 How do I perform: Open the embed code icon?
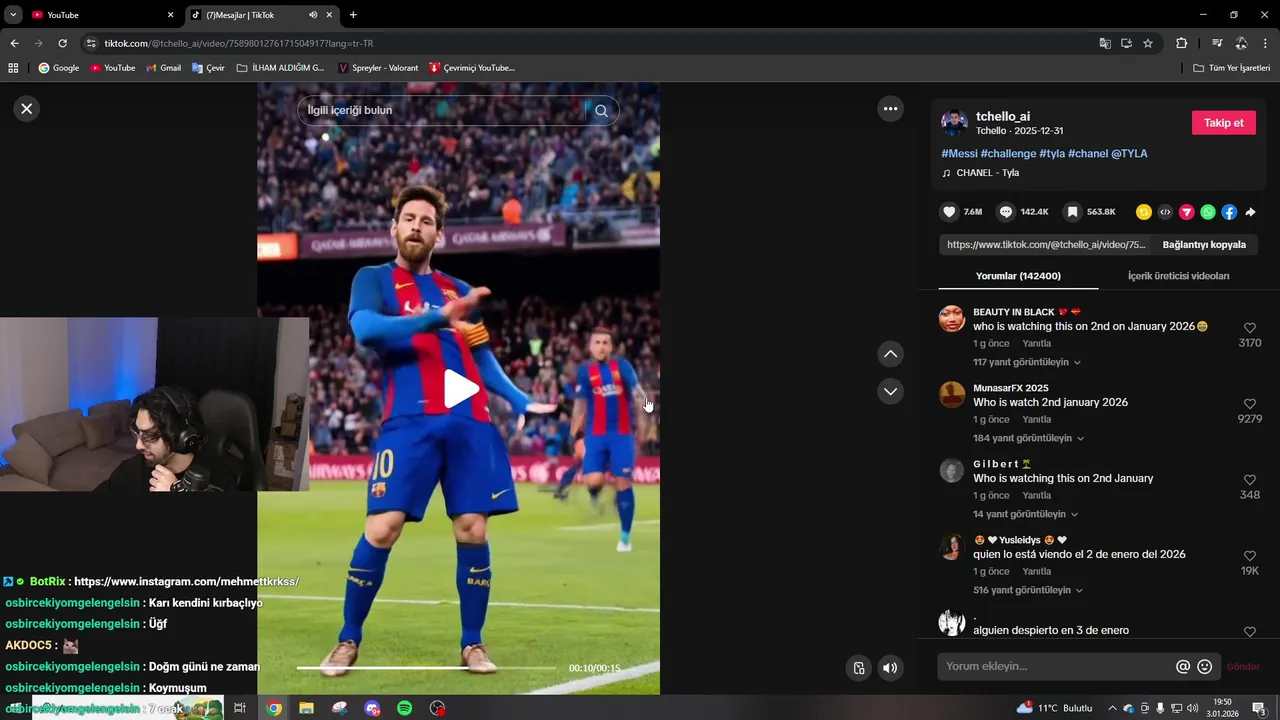(1165, 212)
